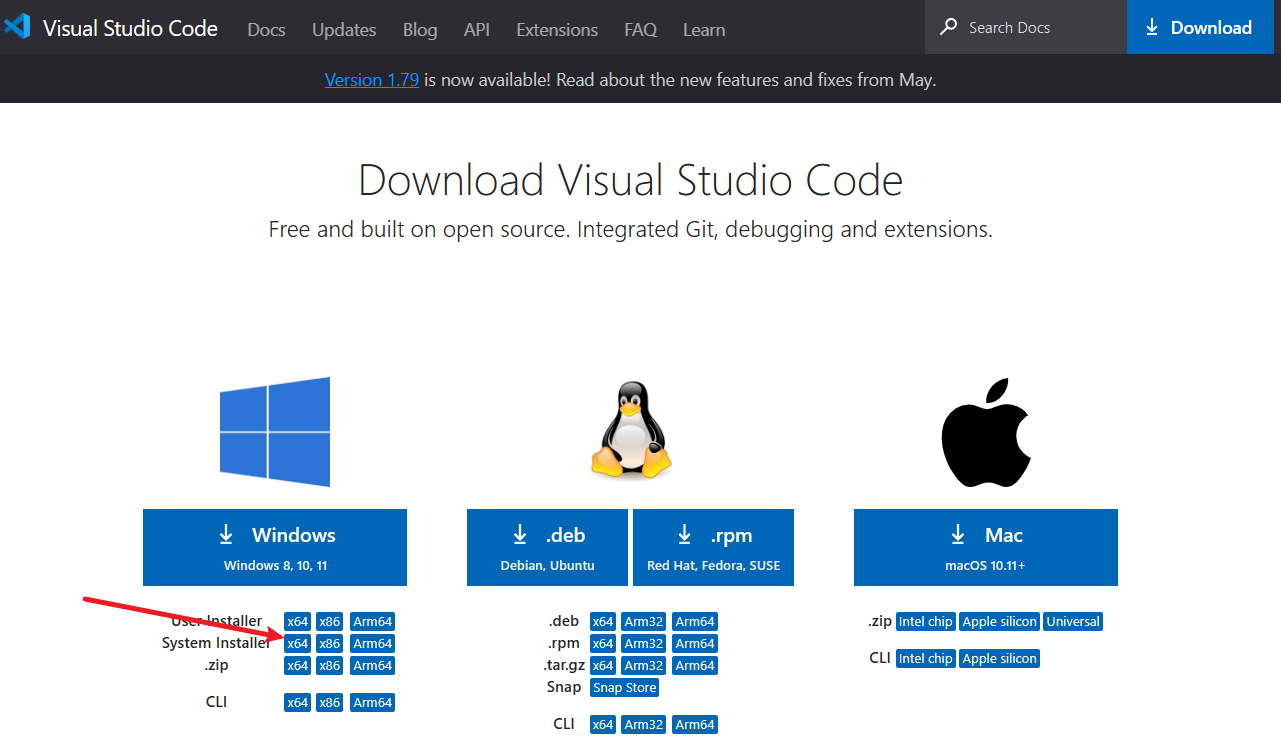Open the Version 1.79 link

click(x=372, y=80)
